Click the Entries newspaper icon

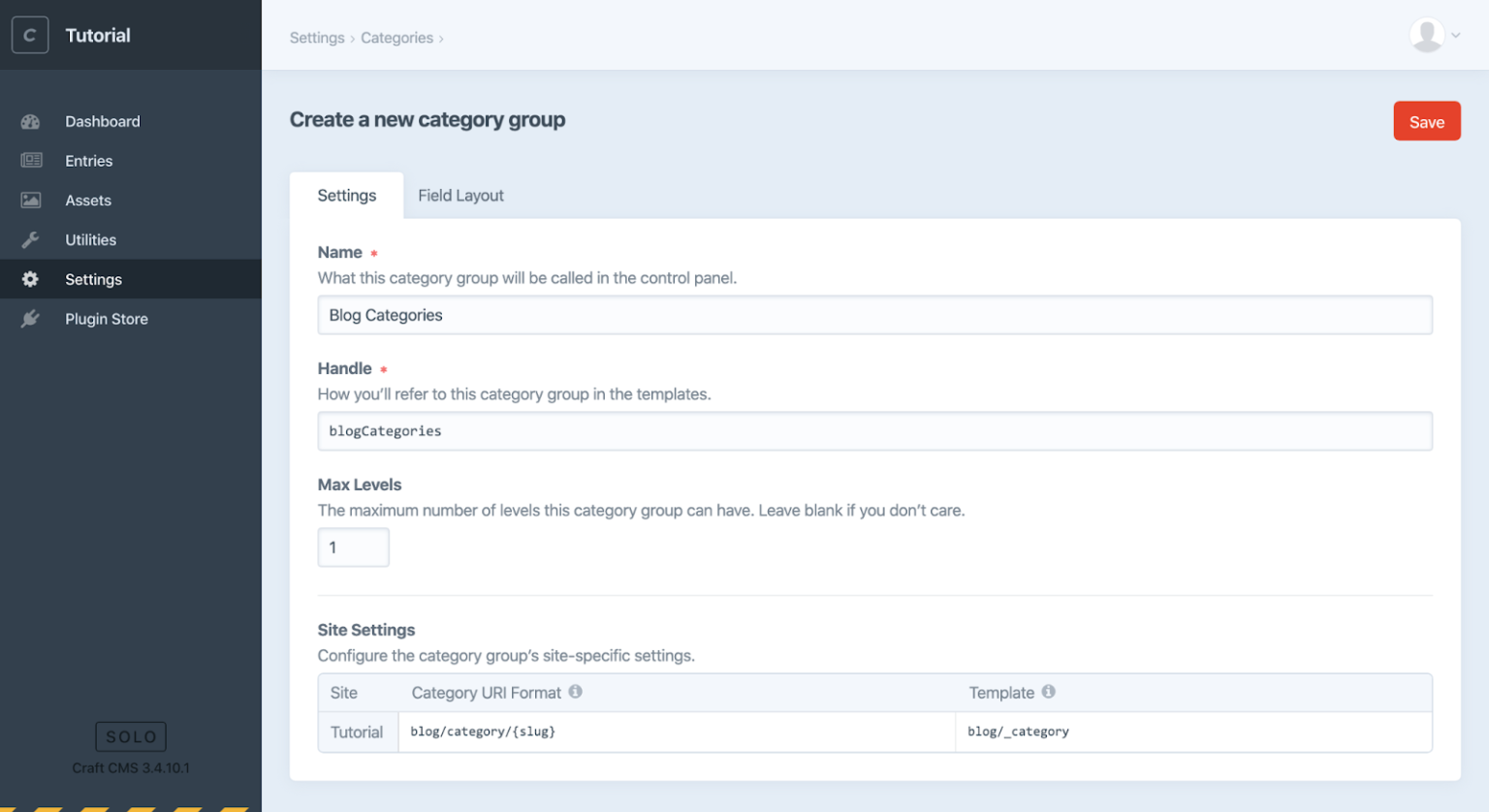pyautogui.click(x=31, y=161)
